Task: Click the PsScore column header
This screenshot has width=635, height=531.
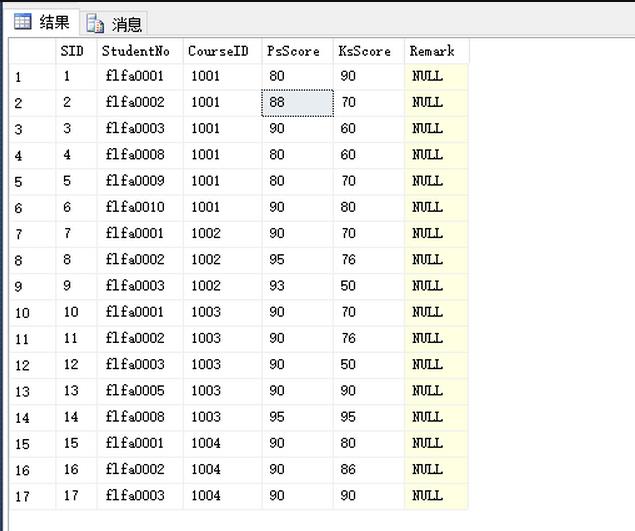Action: 297,51
